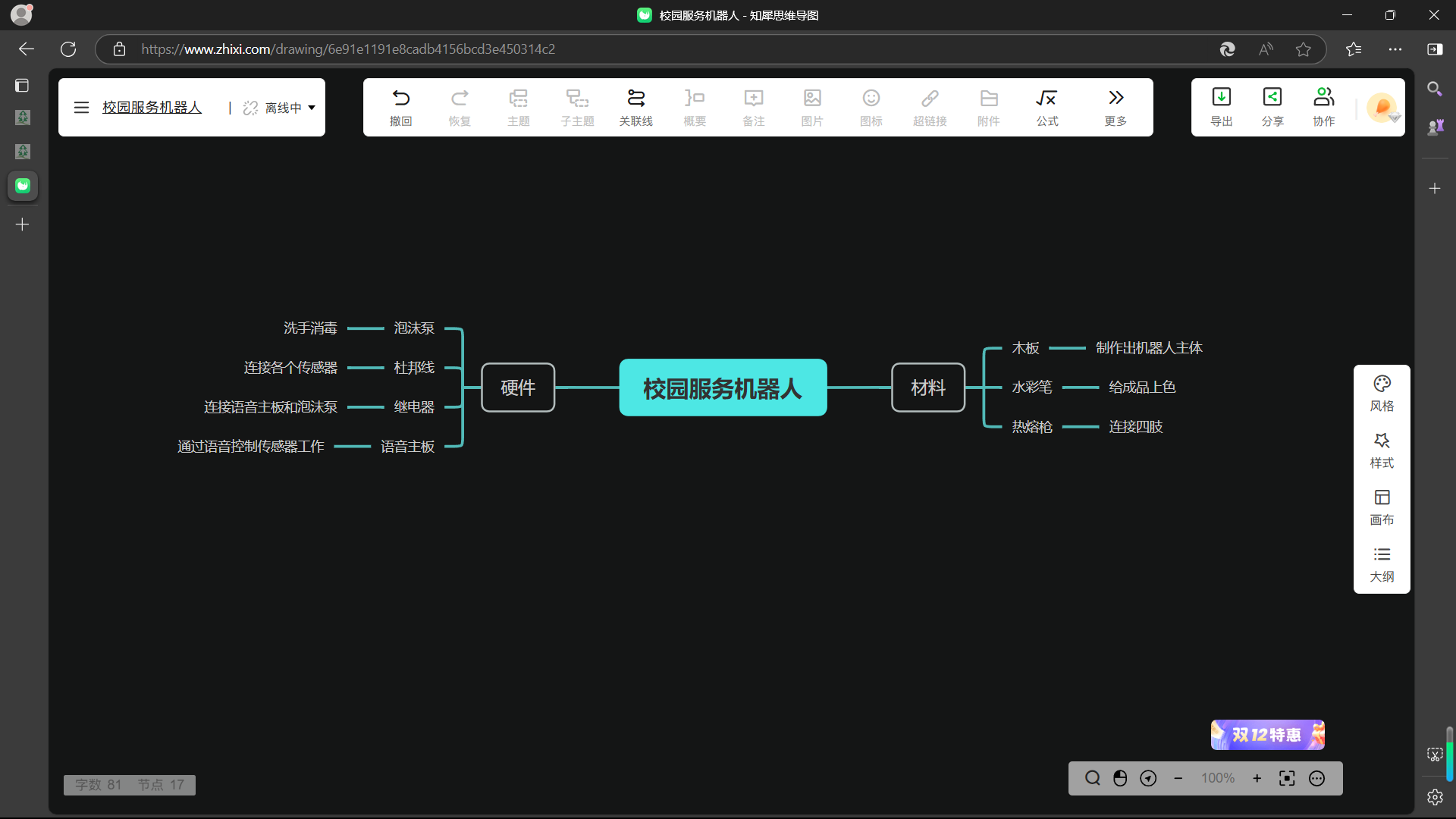Image resolution: width=1456 pixels, height=819 pixels.
Task: Click the browser address bar URL
Action: (348, 49)
